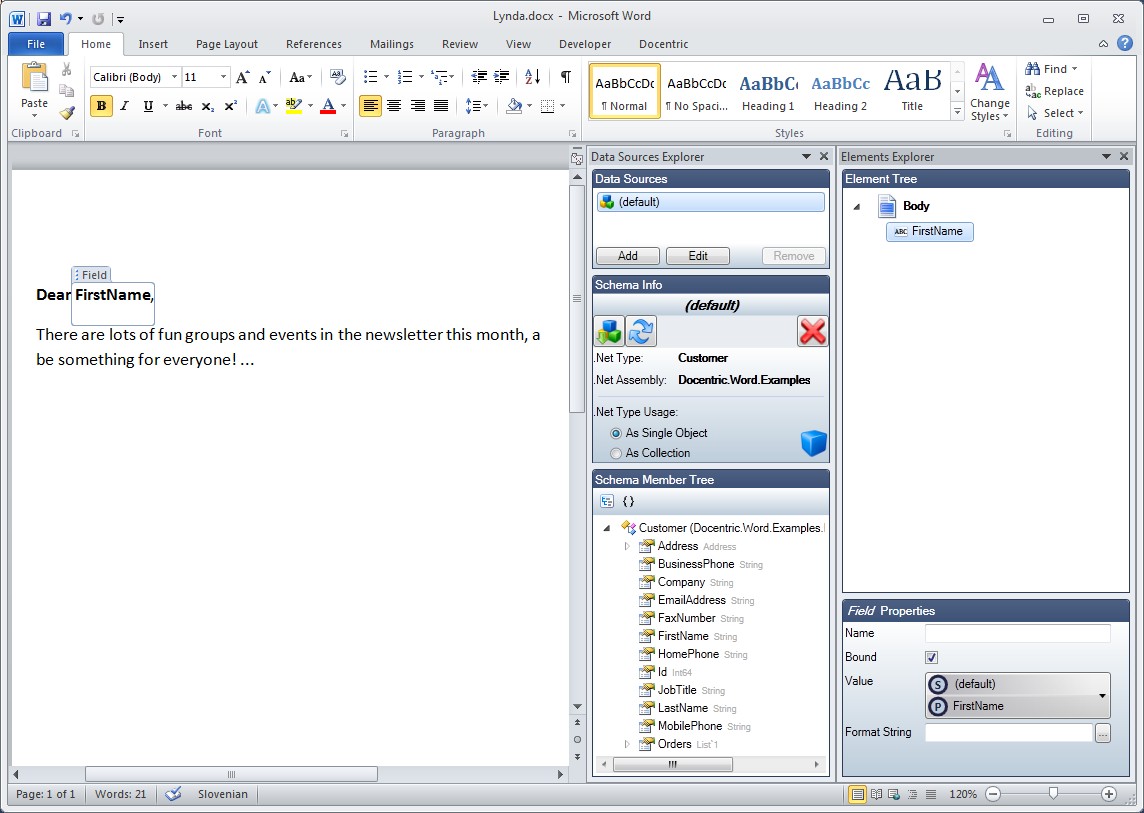Apply strikethrough formatting

coord(184,106)
